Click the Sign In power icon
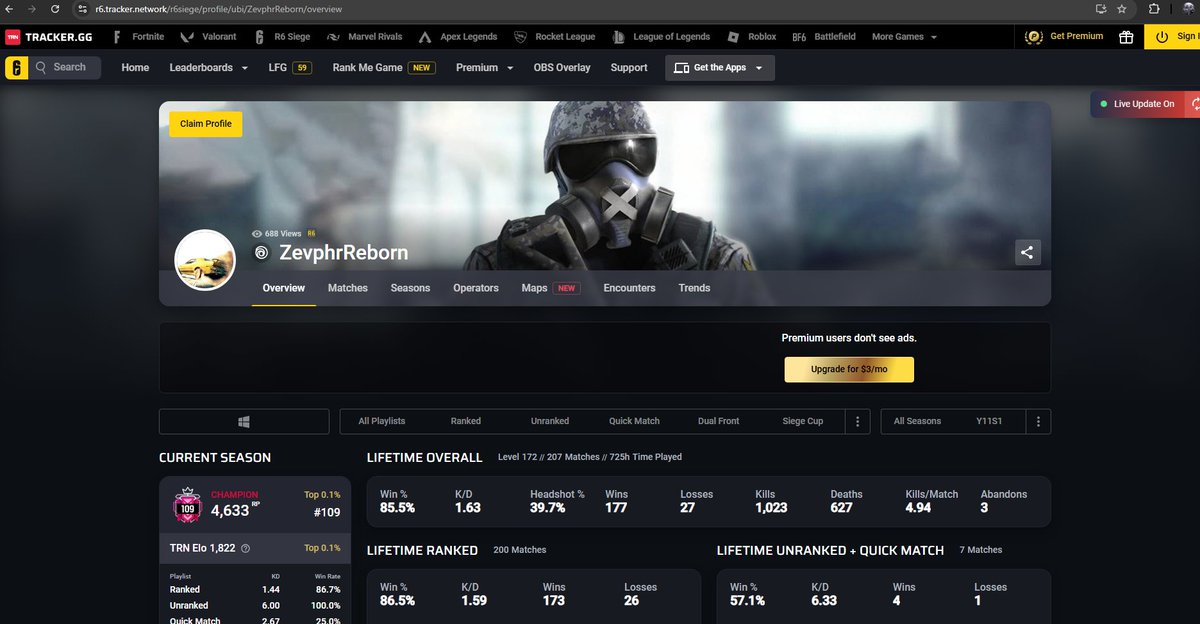Image resolution: width=1200 pixels, height=624 pixels. 1161,36
